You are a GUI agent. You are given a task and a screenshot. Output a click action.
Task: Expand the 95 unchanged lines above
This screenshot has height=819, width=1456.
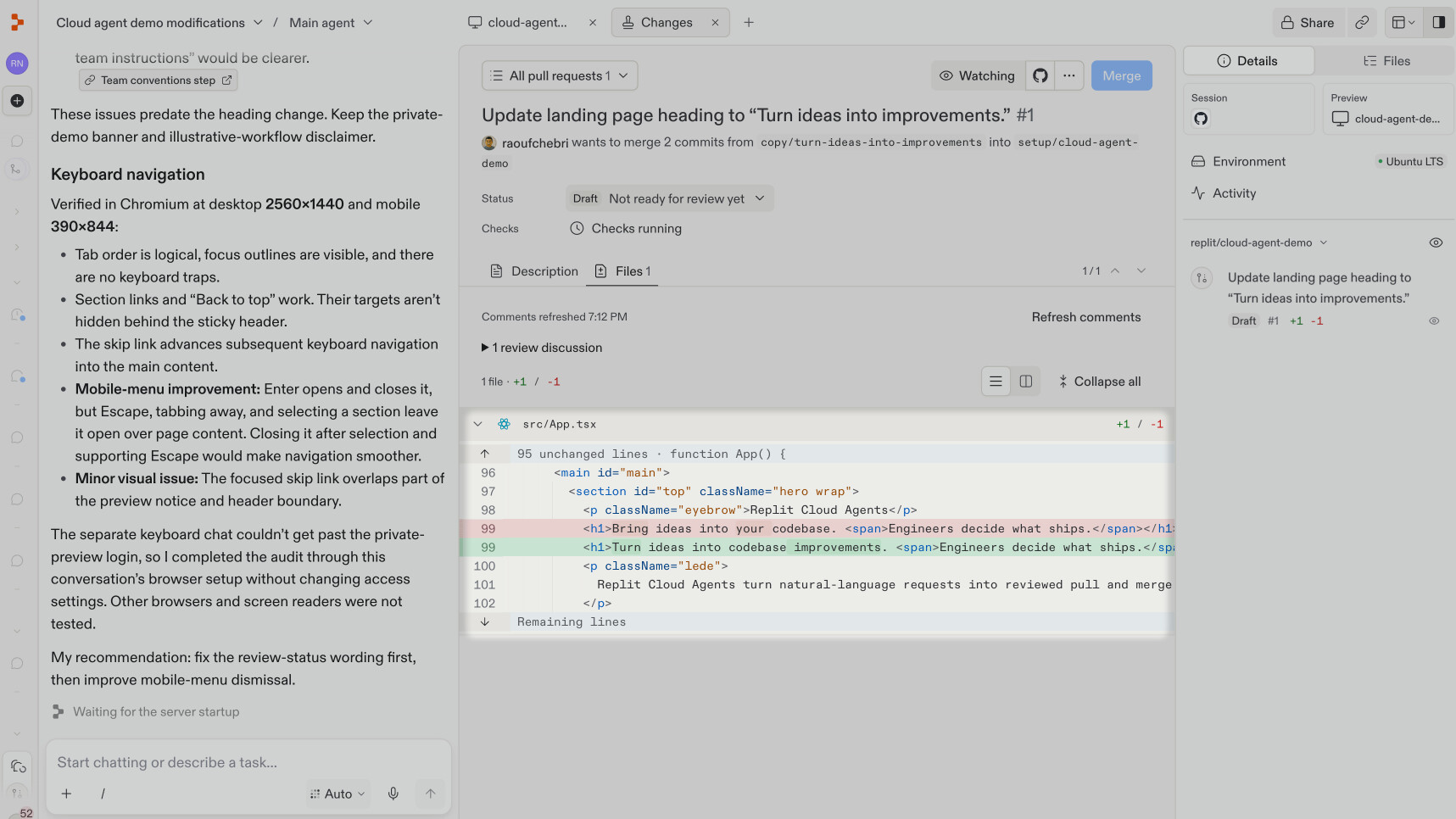[485, 454]
